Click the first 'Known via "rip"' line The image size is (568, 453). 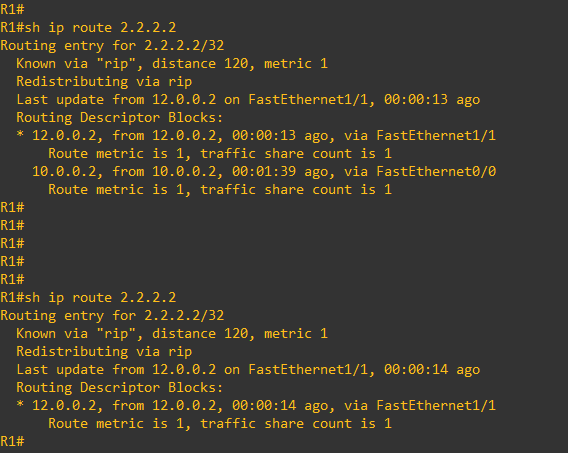point(172,64)
